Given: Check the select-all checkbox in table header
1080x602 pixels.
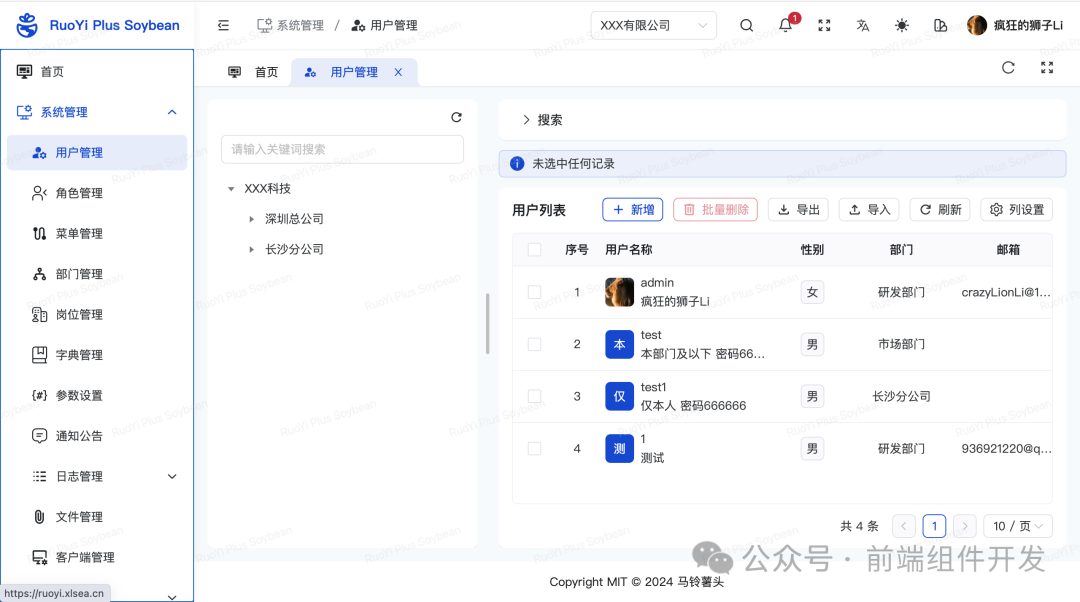Looking at the screenshot, I should [534, 249].
